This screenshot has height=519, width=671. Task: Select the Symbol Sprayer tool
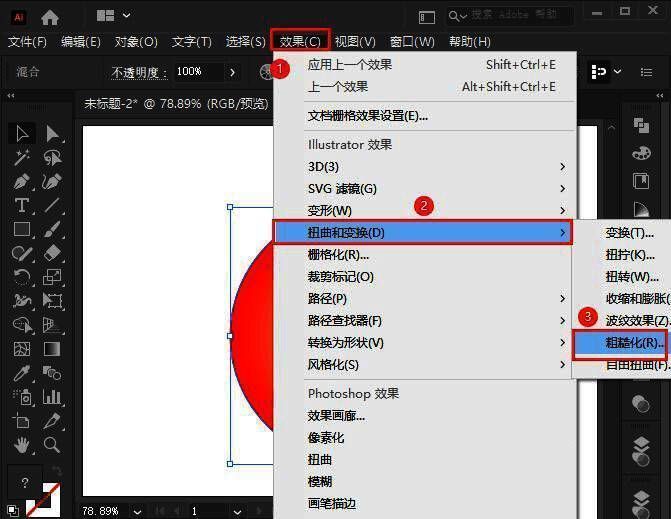click(x=21, y=397)
